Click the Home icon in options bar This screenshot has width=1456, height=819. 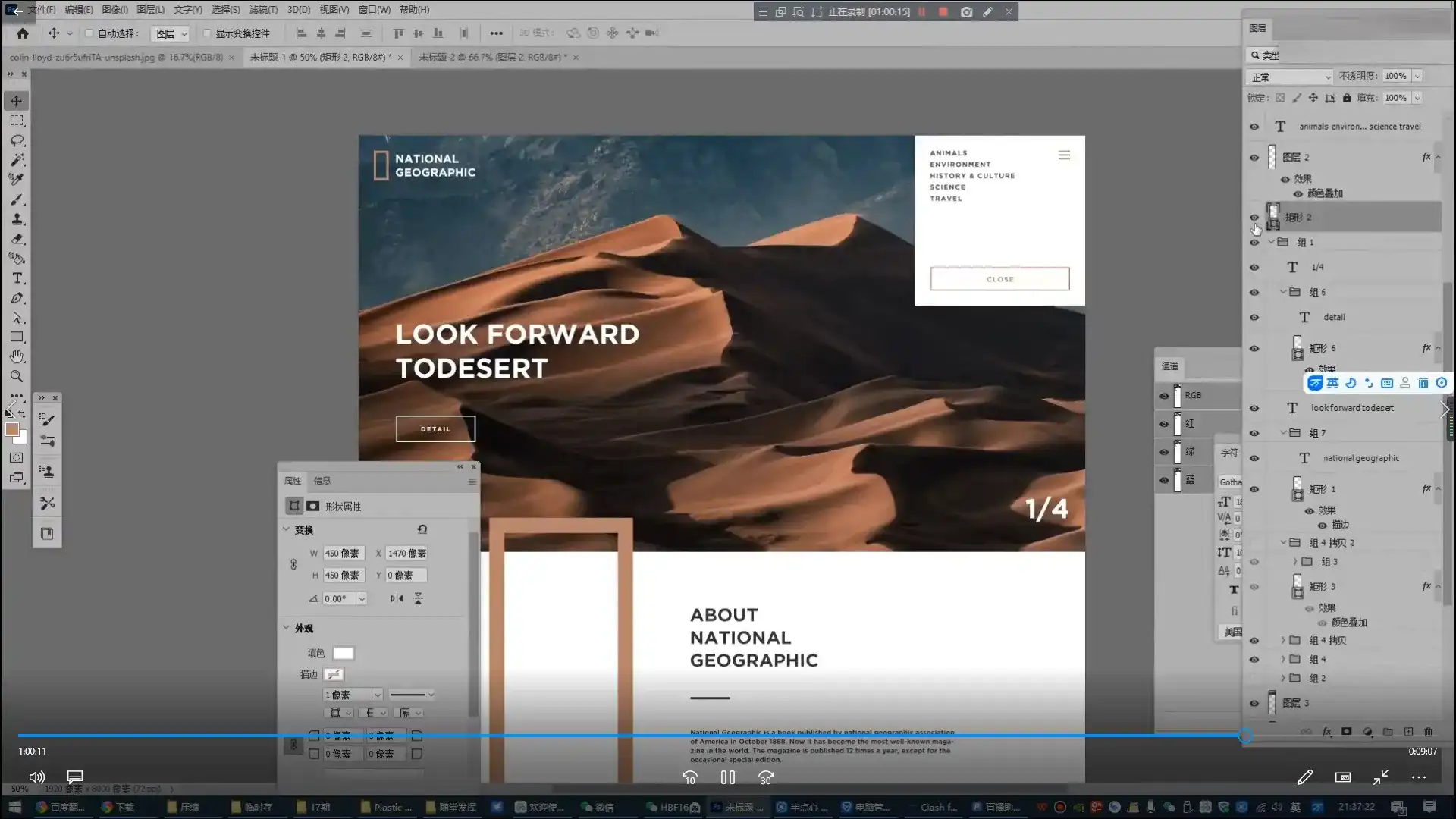[x=23, y=33]
